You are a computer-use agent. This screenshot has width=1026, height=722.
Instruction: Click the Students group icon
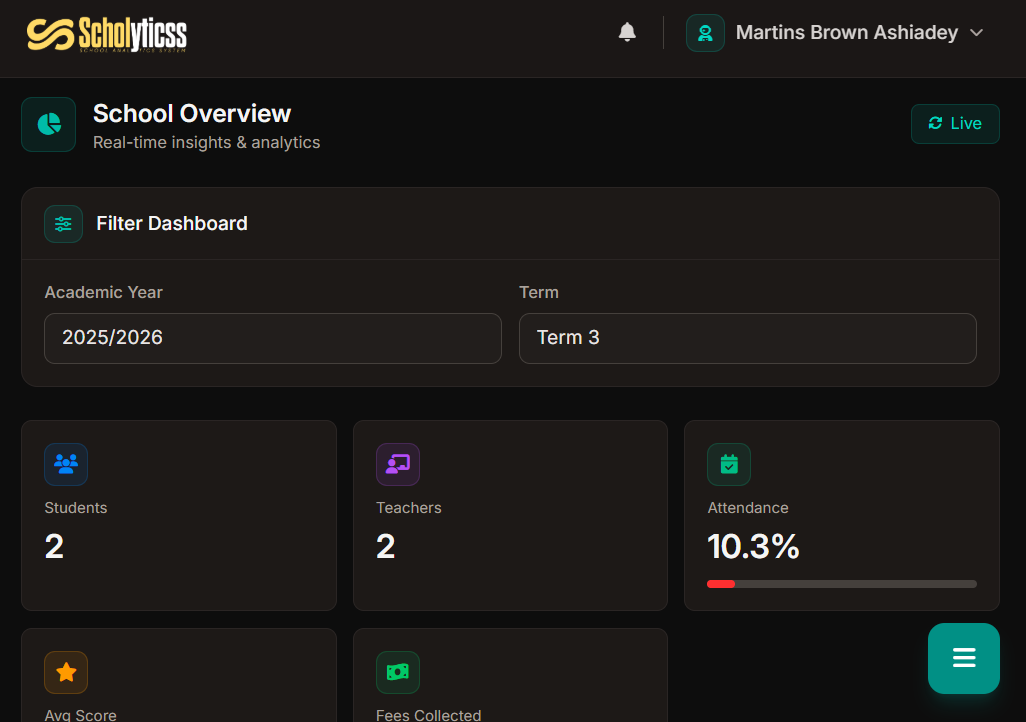click(66, 464)
